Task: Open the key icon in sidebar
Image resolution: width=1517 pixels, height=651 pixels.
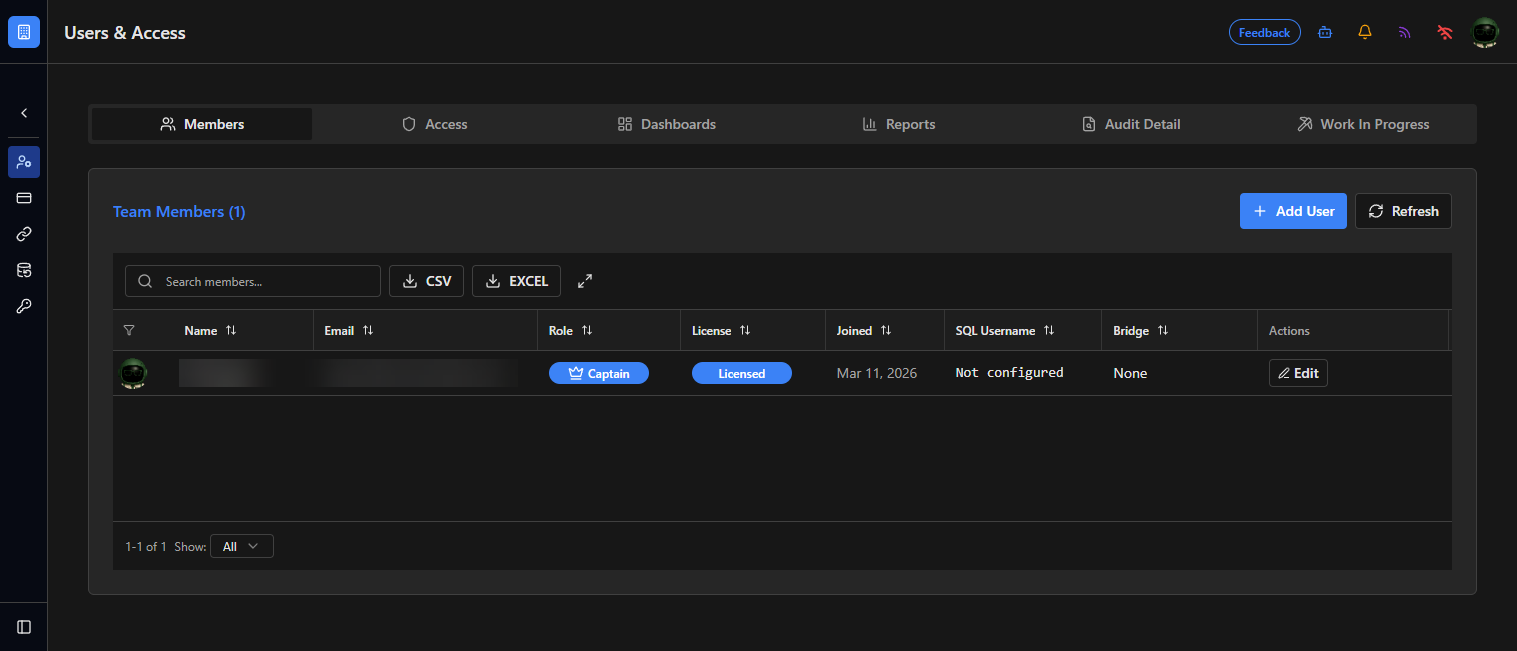Action: [24, 306]
